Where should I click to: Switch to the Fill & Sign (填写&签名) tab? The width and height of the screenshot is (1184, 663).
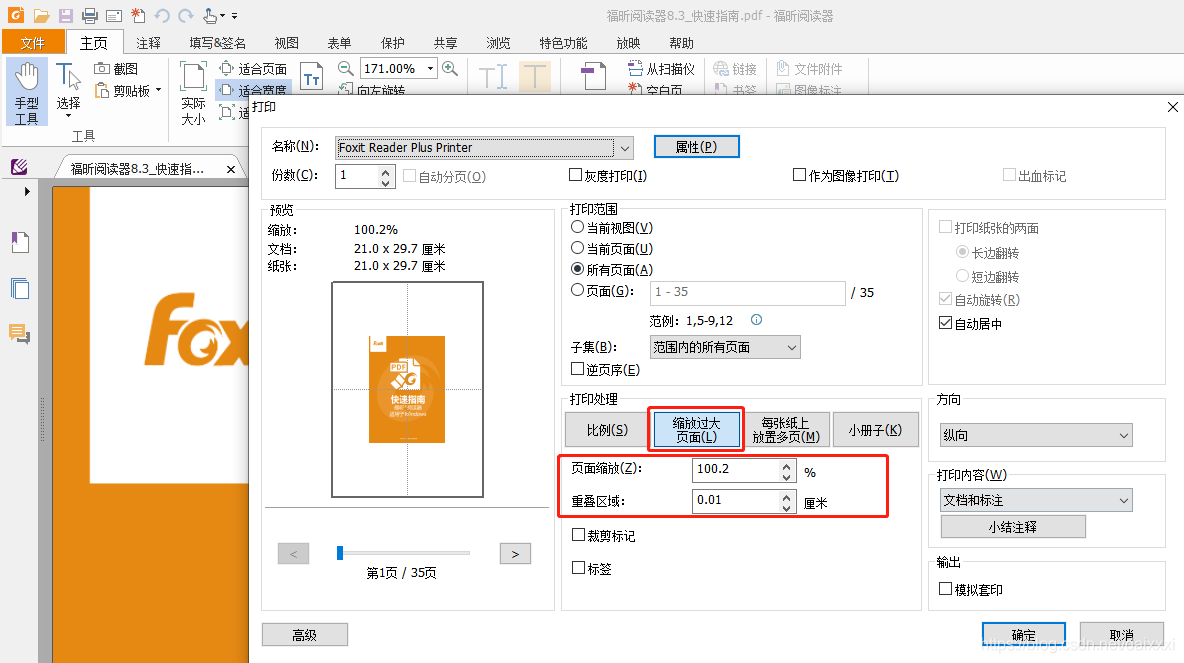point(217,43)
